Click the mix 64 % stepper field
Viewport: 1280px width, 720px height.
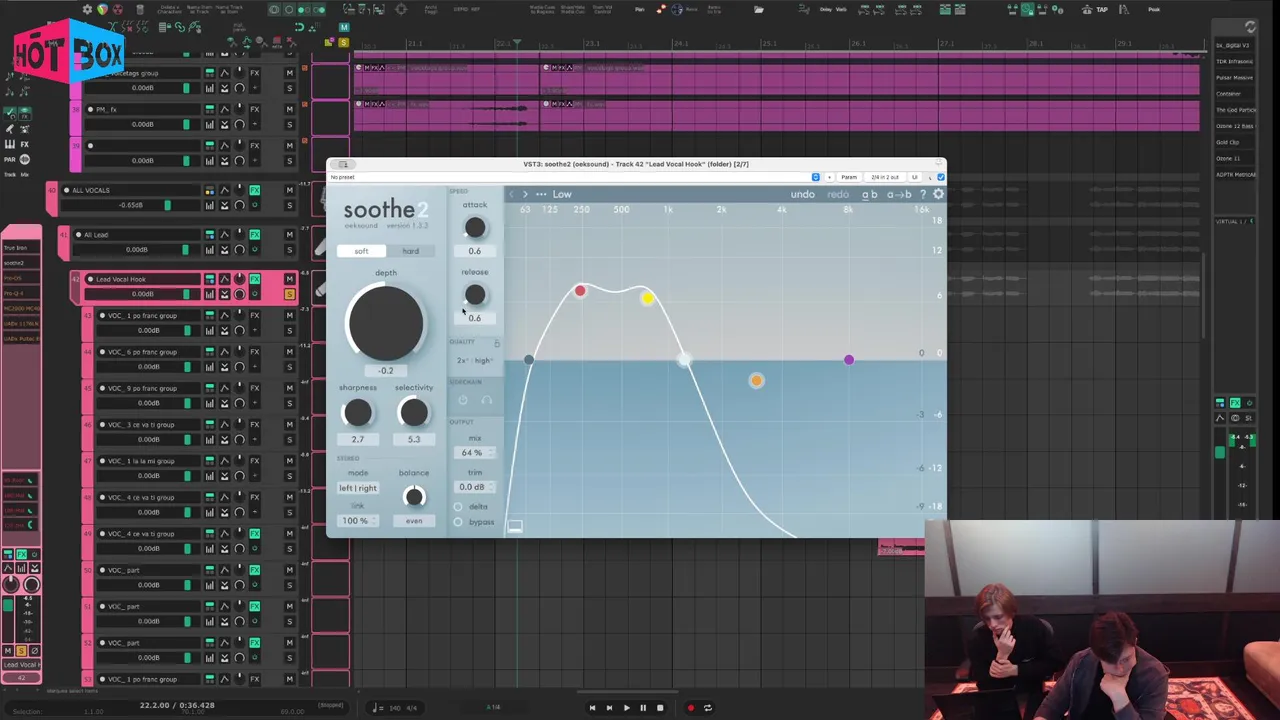tap(475, 453)
